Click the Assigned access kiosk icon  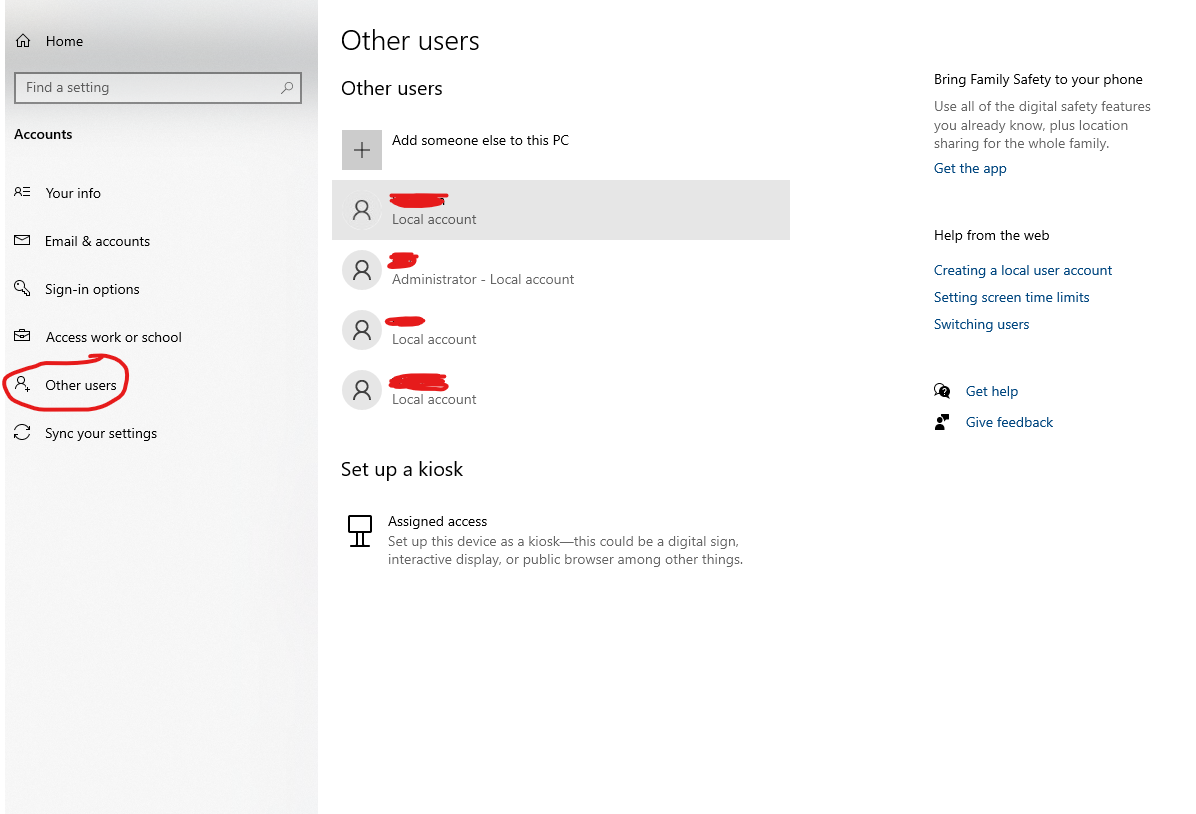360,531
